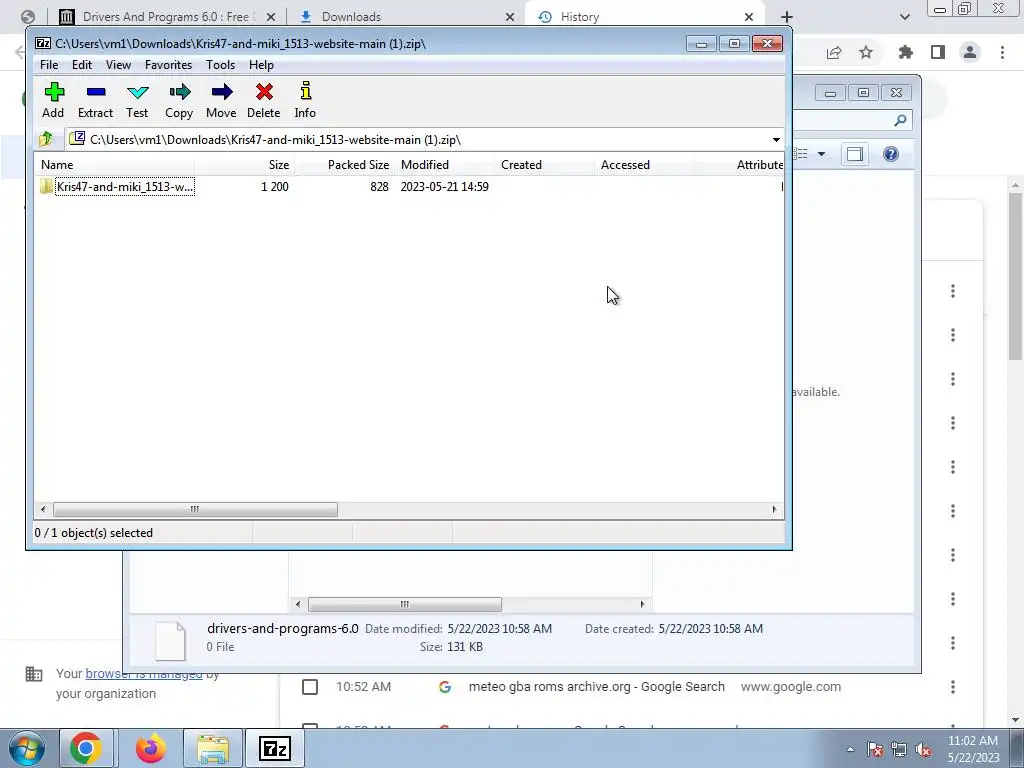This screenshot has width=1024, height=768.
Task: Select the Kris47-and-miki_1513-w... folder
Action: 118,187
